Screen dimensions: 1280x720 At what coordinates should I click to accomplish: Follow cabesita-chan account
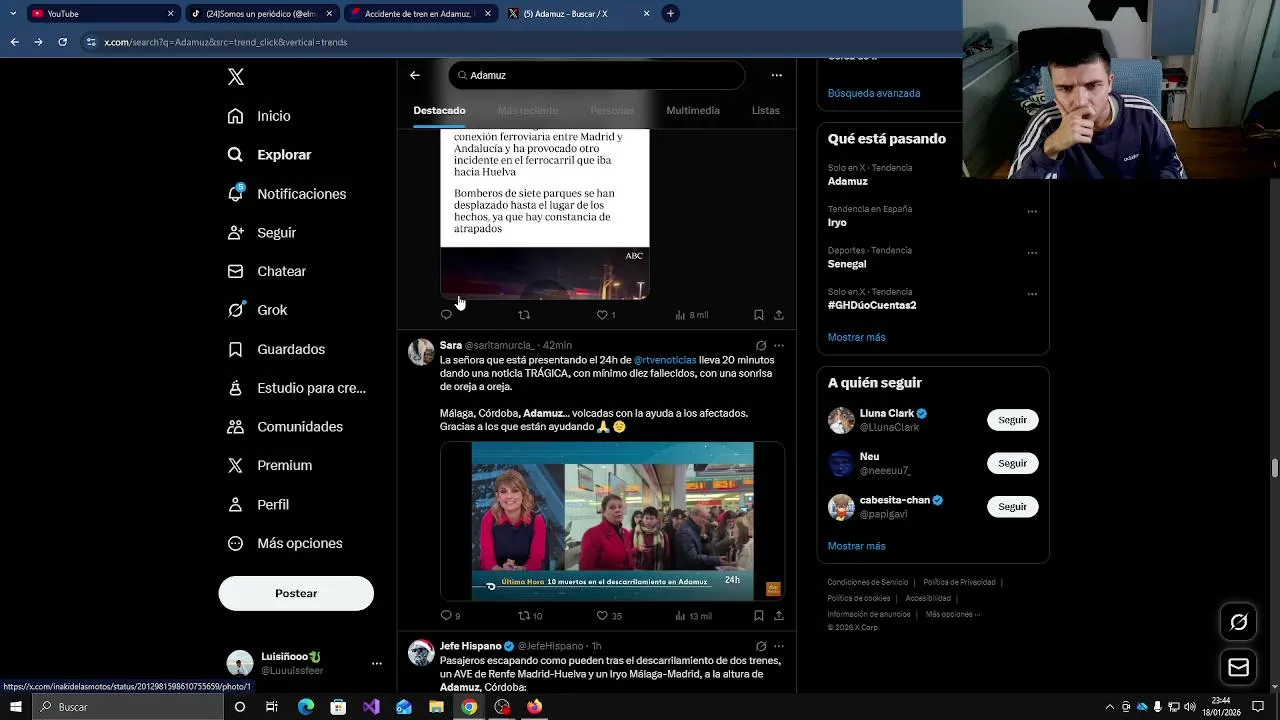coord(1012,507)
